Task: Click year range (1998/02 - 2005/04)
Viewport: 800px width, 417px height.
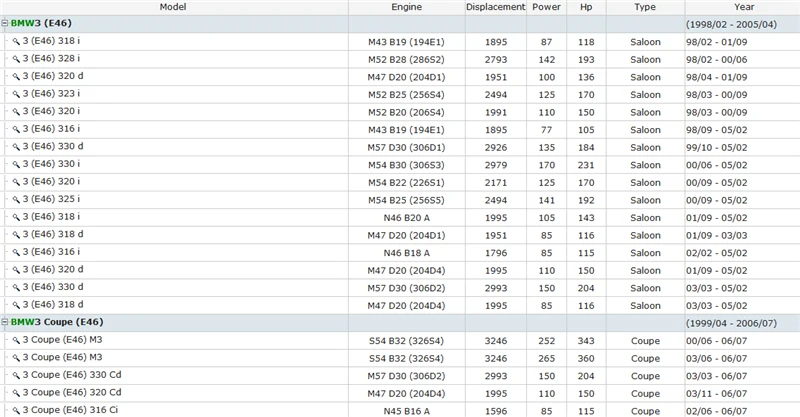Action: point(731,24)
